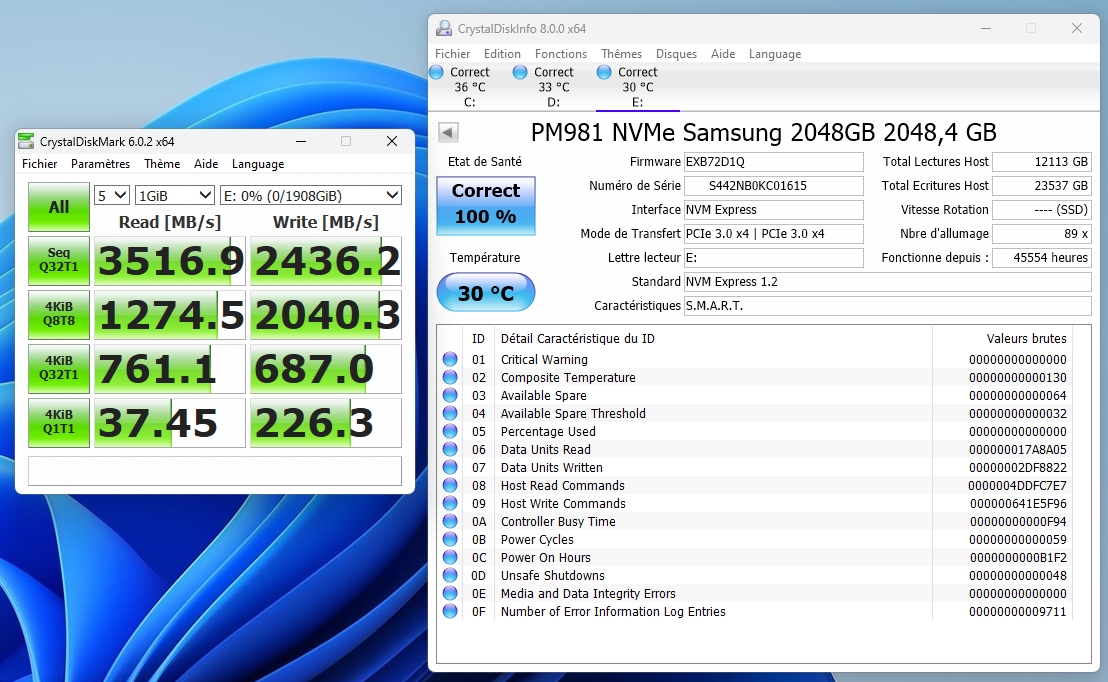Open Fichier menu in CrystalDiskMark
This screenshot has width=1108, height=682.
(40, 164)
